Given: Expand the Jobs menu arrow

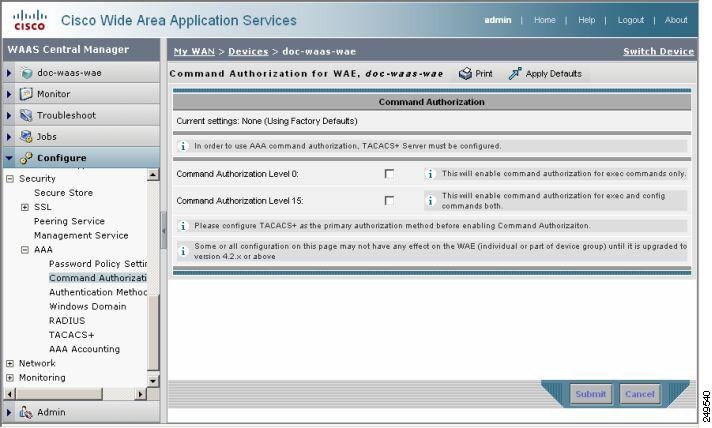Looking at the screenshot, I should click(9, 137).
